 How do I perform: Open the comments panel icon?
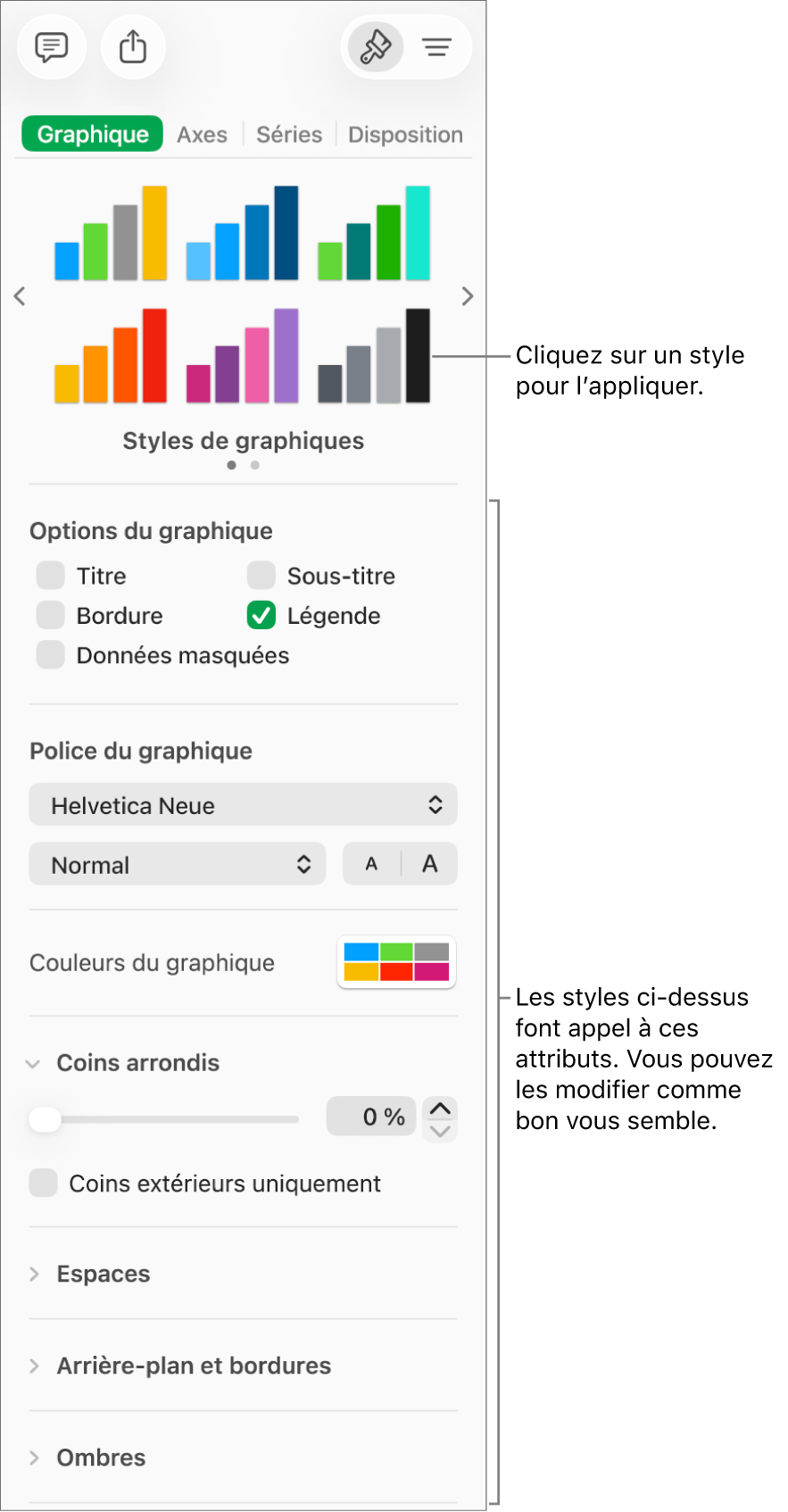[x=52, y=46]
